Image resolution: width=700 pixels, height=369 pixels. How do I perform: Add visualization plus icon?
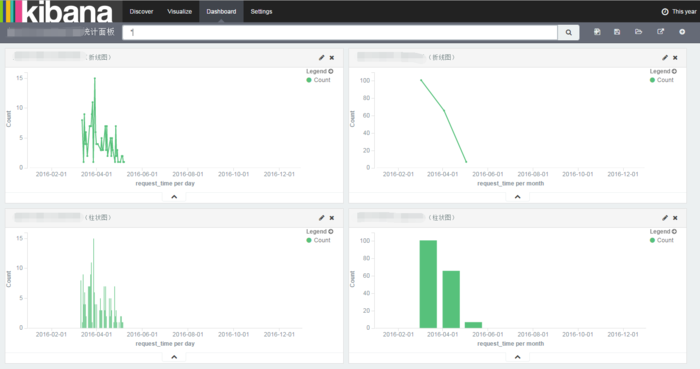[682, 32]
